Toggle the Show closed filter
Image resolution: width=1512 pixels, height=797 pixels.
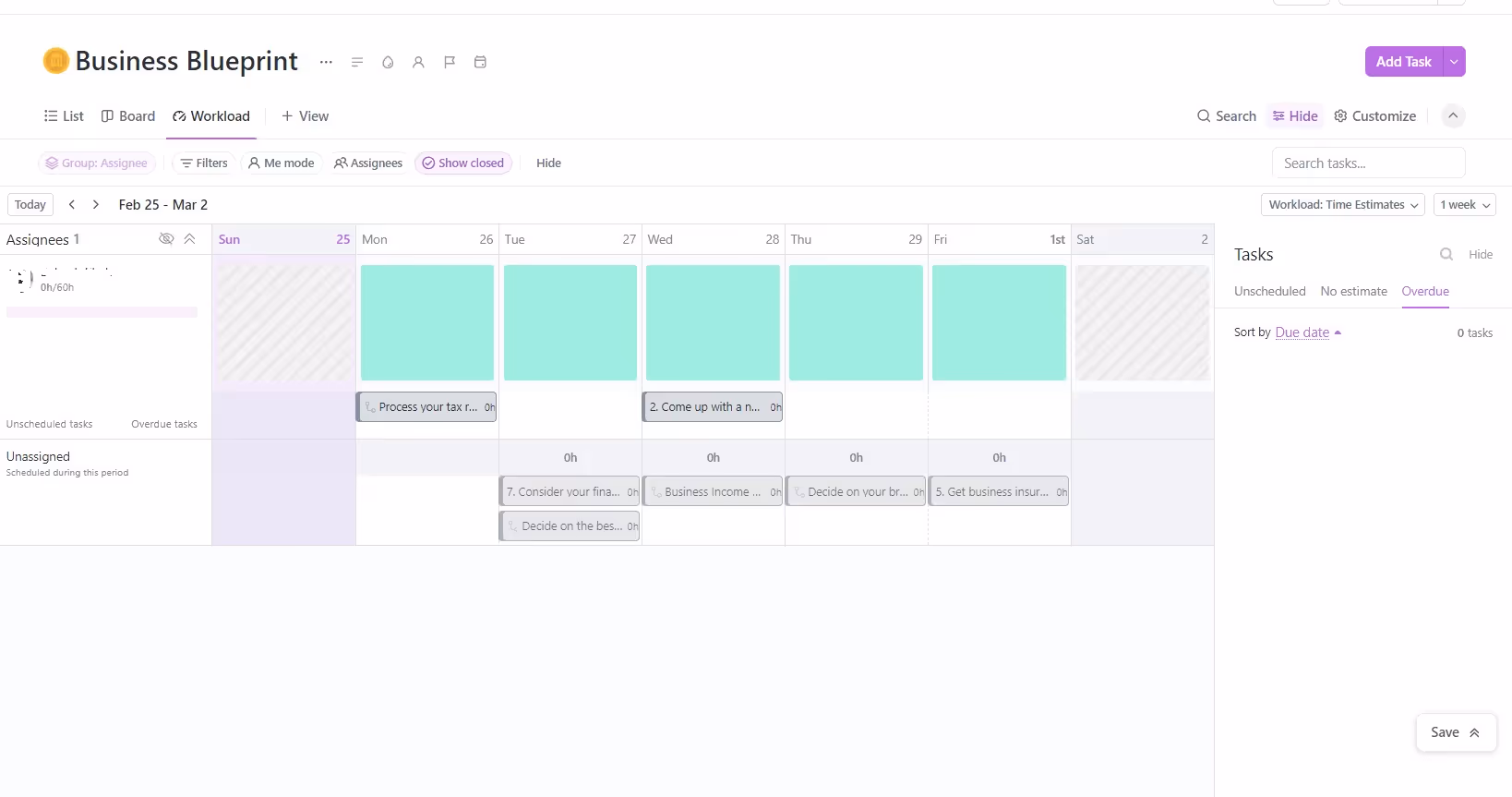pos(463,163)
